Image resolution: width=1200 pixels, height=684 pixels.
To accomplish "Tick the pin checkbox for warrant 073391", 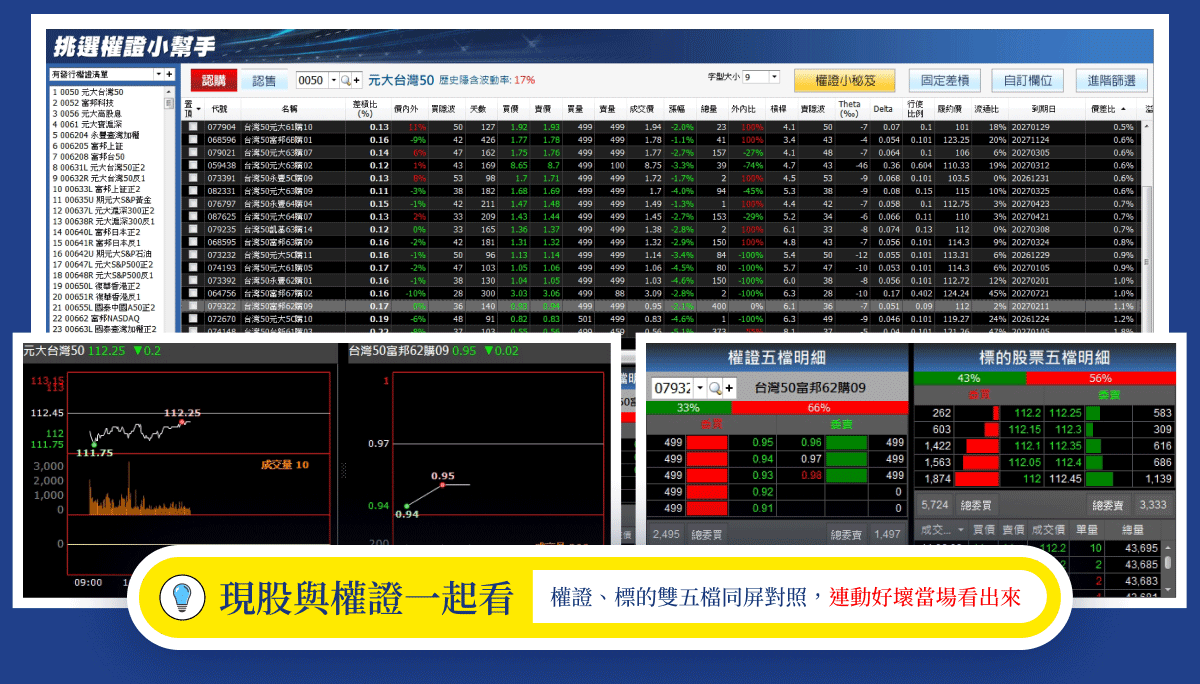I will tap(193, 178).
